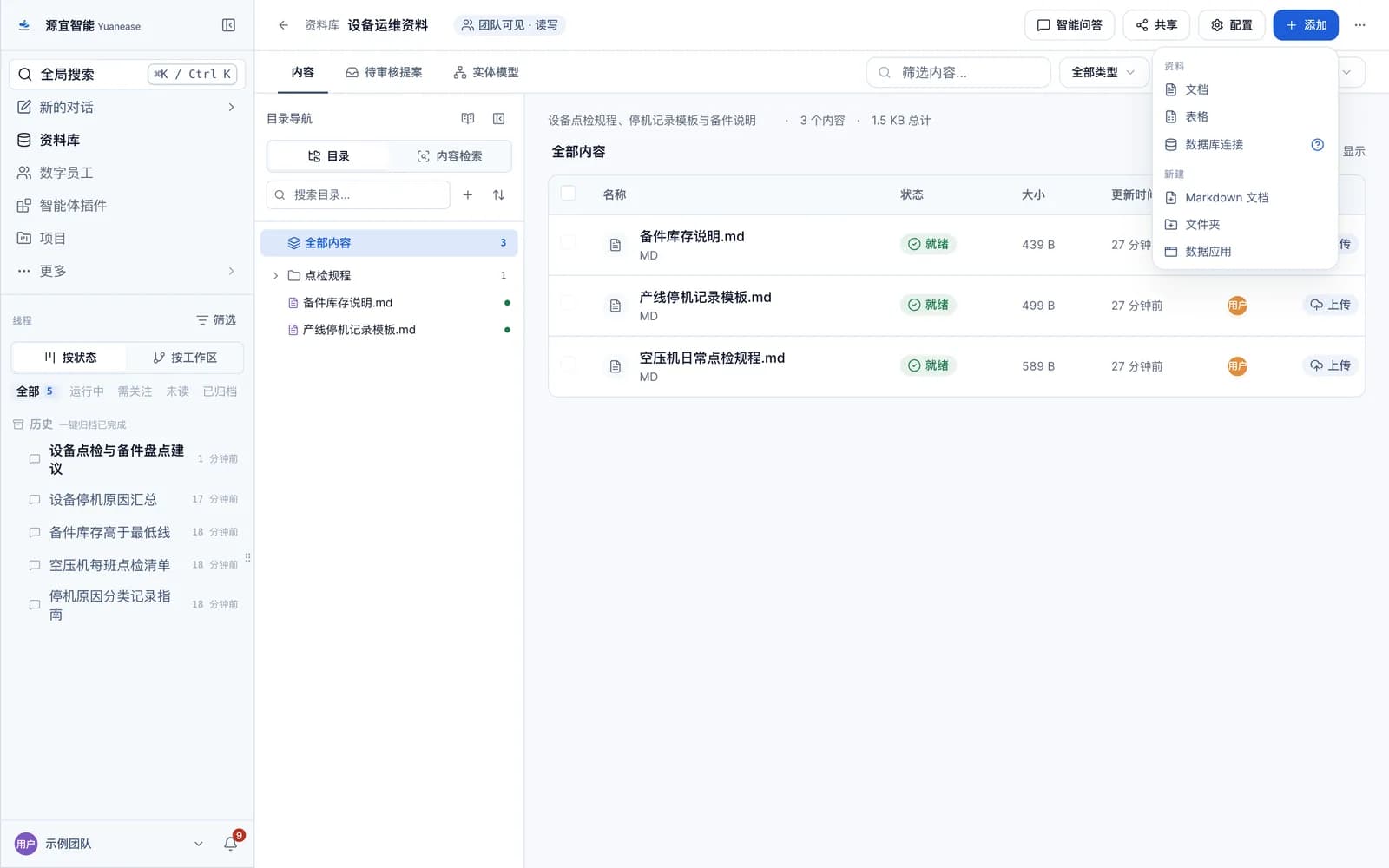The width and height of the screenshot is (1389, 868).
Task: Expand the 新的对话 submenu chevron
Action: point(231,107)
